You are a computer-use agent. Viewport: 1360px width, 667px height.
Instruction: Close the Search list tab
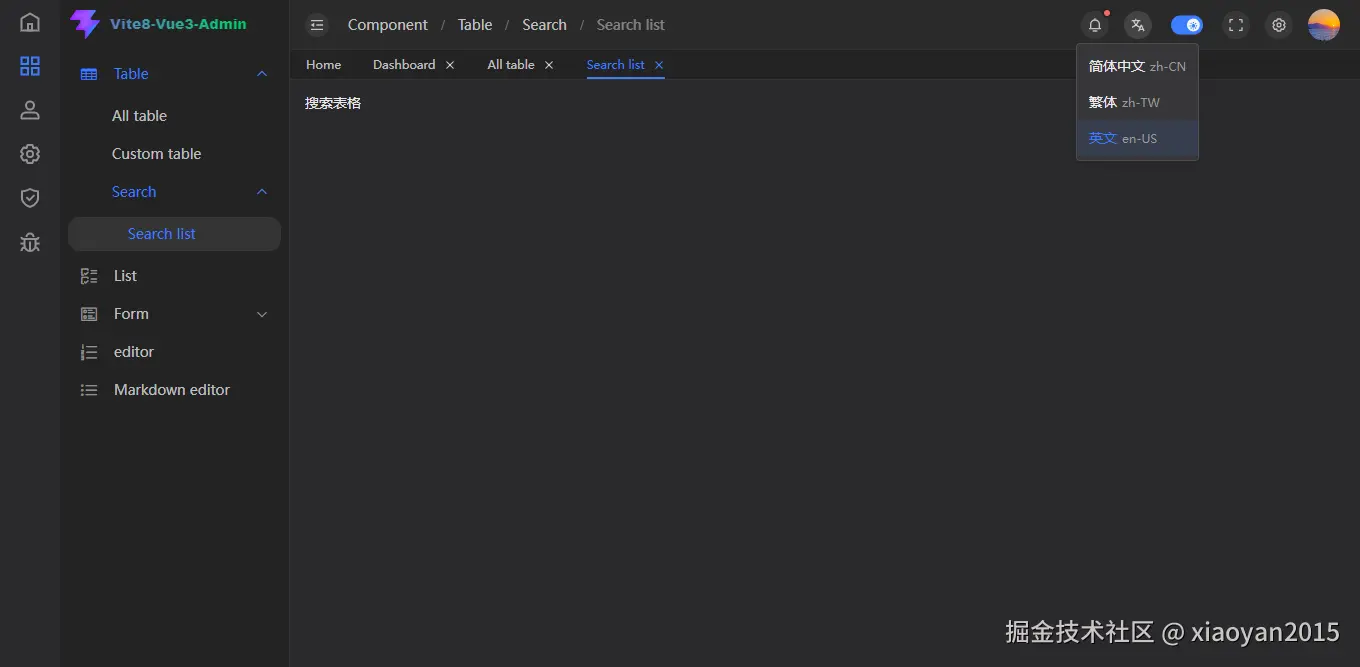coord(659,65)
